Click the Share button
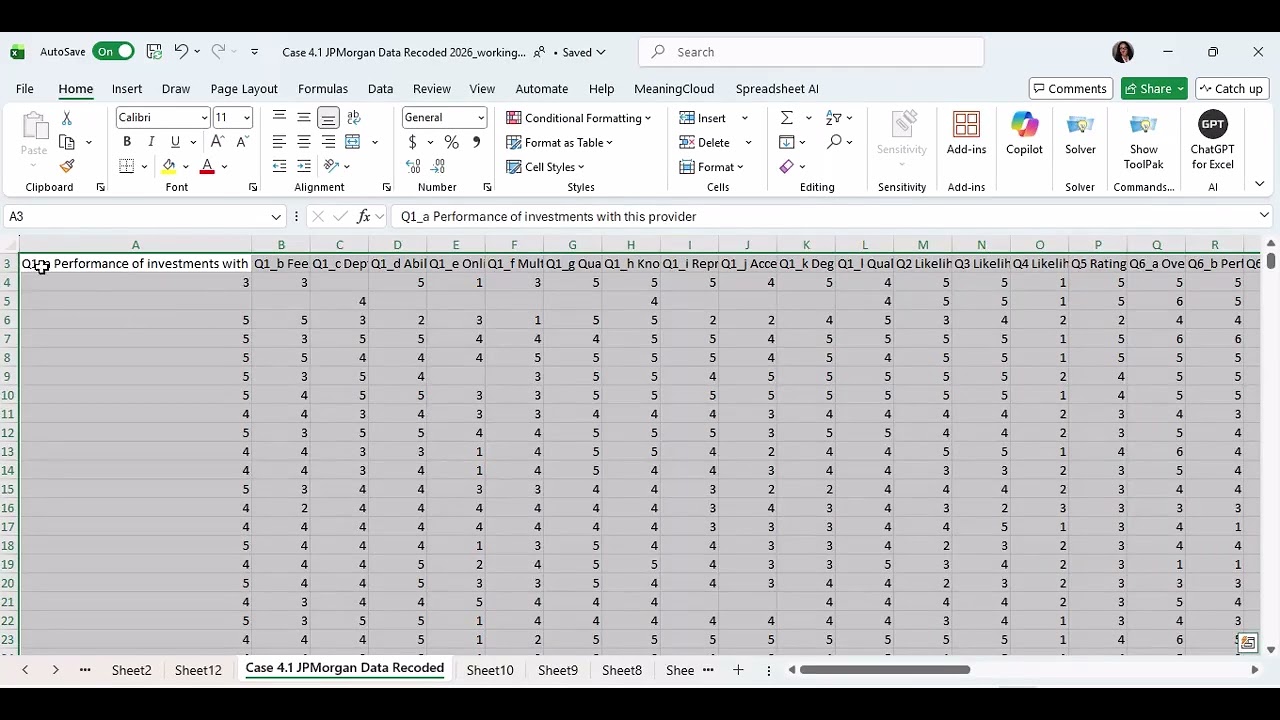 click(1154, 89)
